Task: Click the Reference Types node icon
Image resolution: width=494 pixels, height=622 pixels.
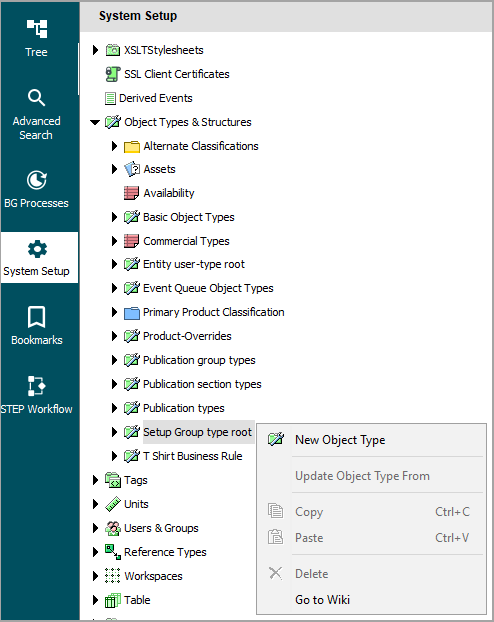Action: coord(113,552)
